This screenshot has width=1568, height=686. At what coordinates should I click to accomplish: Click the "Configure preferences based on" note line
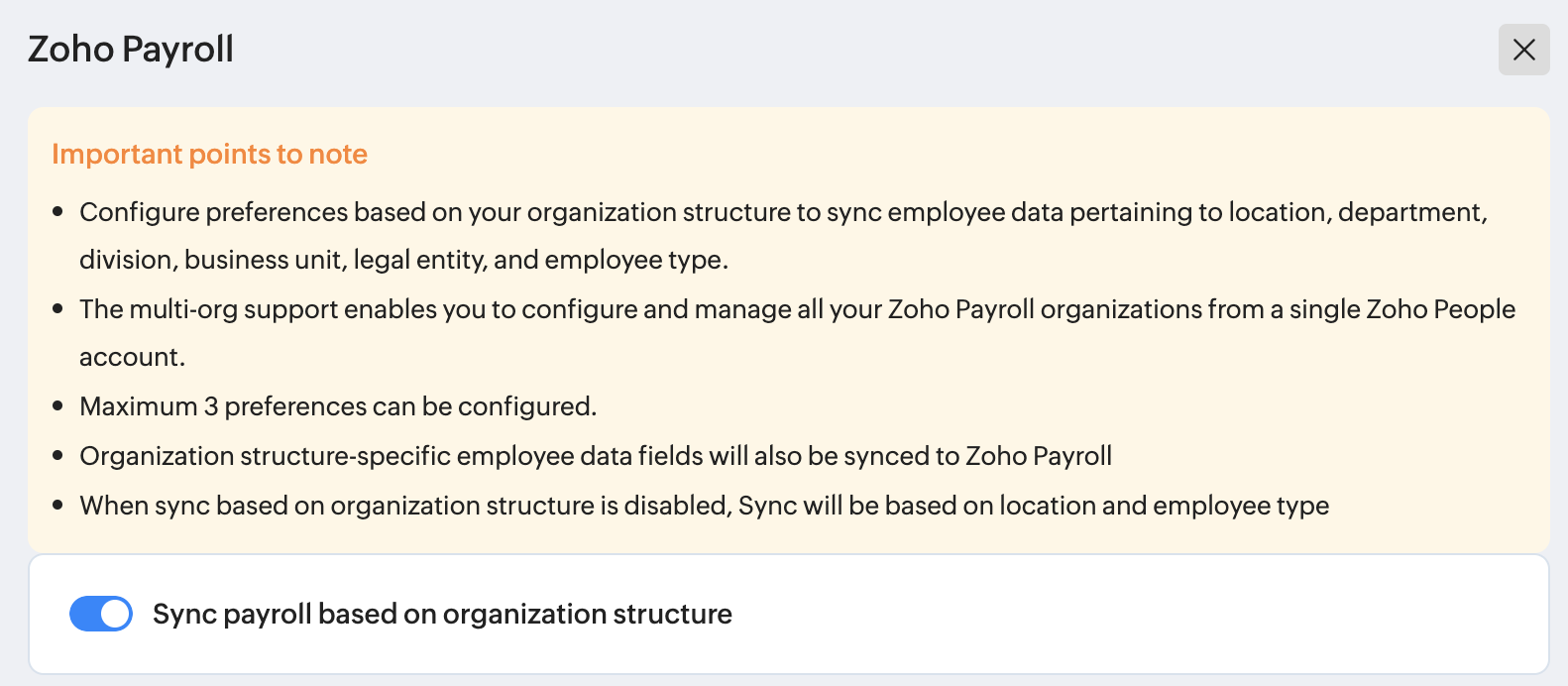tap(783, 212)
